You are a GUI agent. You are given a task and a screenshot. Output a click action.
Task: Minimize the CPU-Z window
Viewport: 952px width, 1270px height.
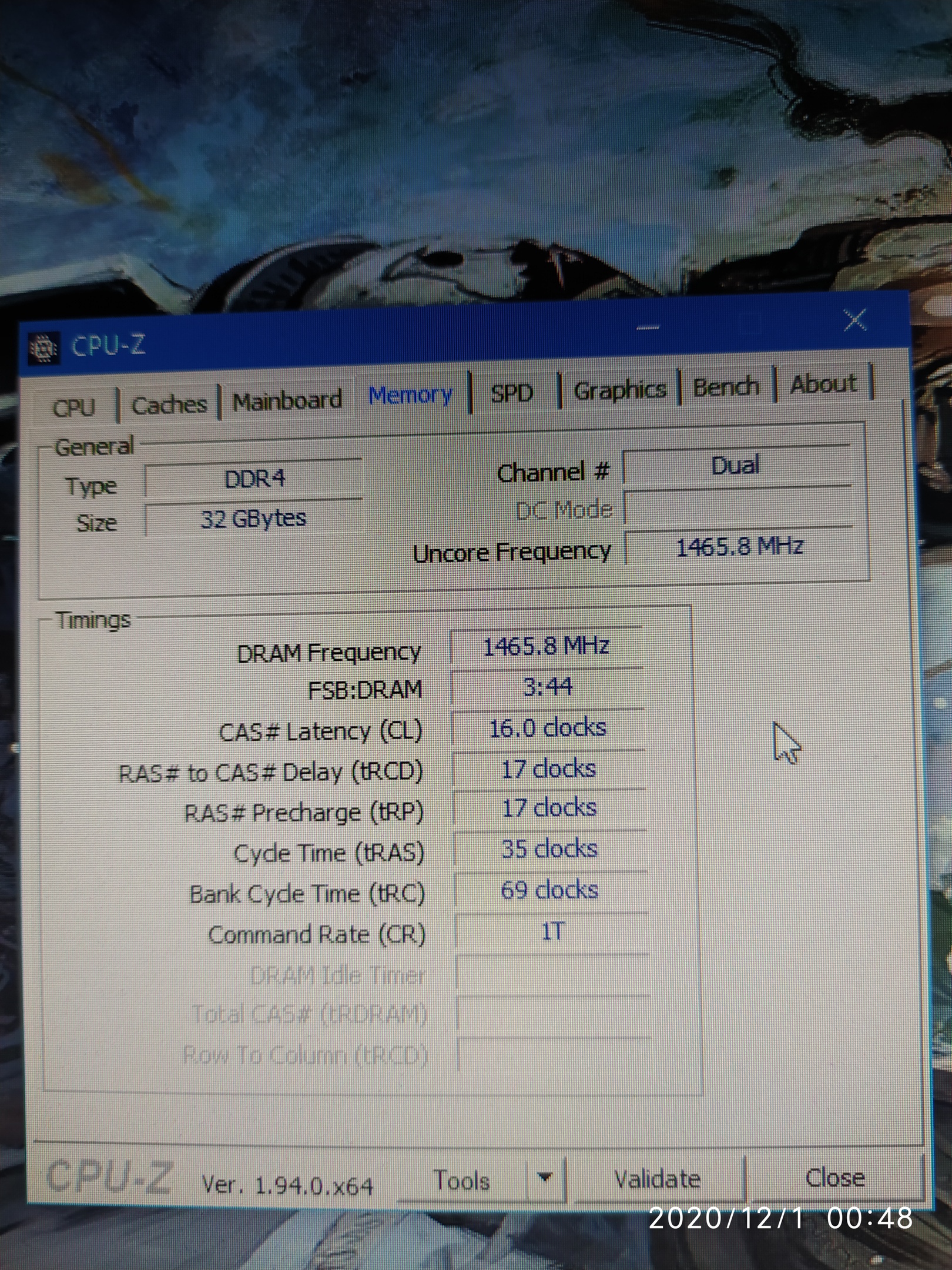pos(648,327)
